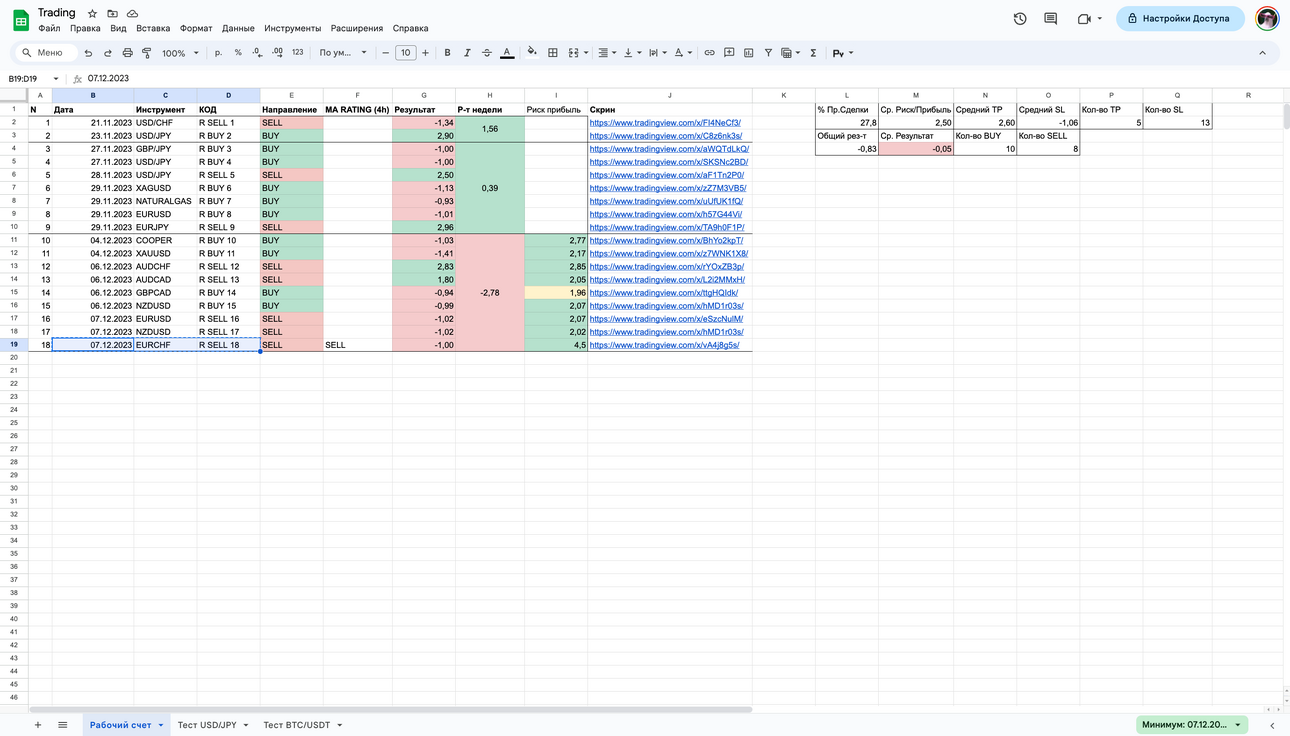Create a filter
The height and width of the screenshot is (736, 1290).
pos(768,53)
